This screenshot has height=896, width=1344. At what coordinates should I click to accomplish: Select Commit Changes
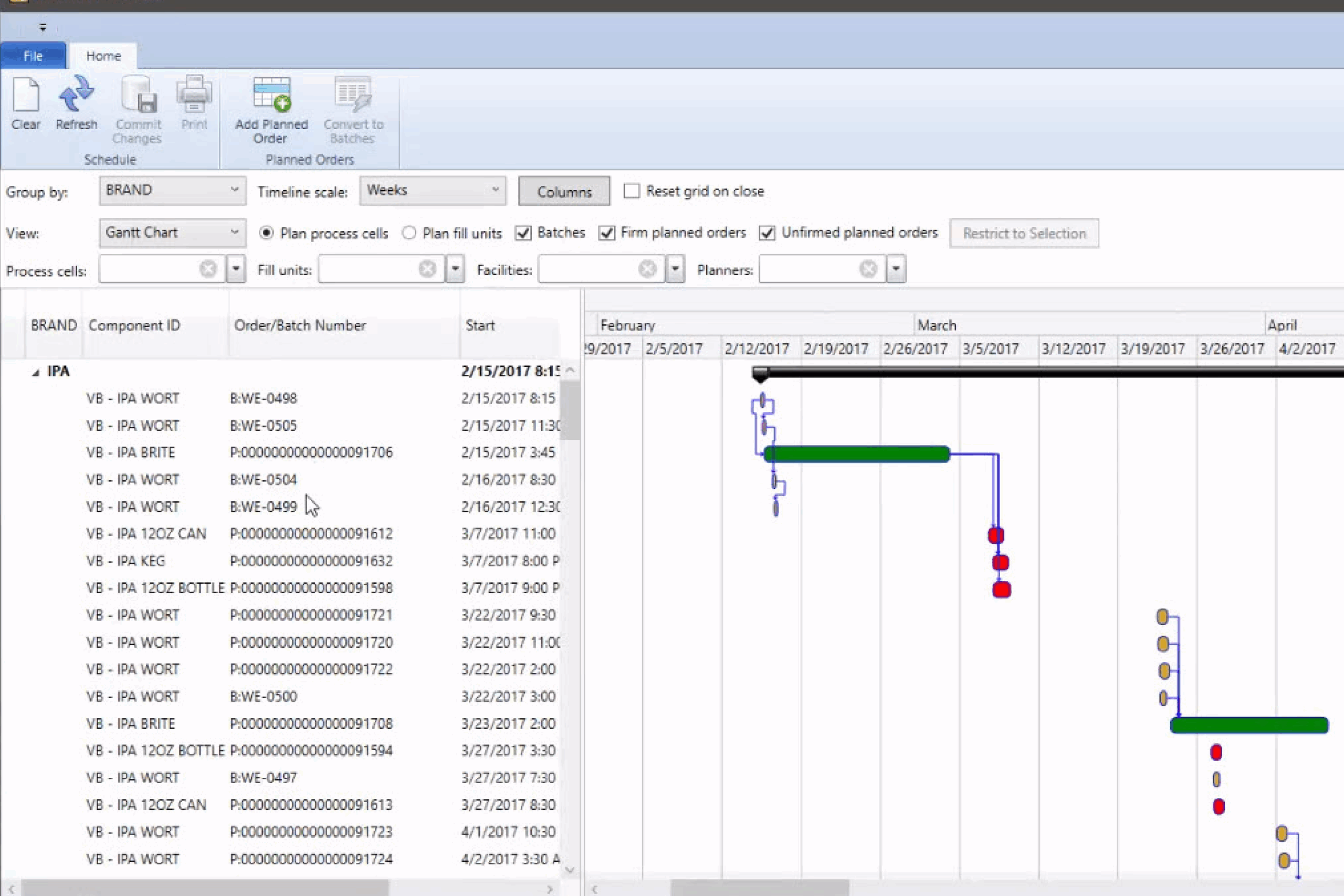click(x=138, y=109)
